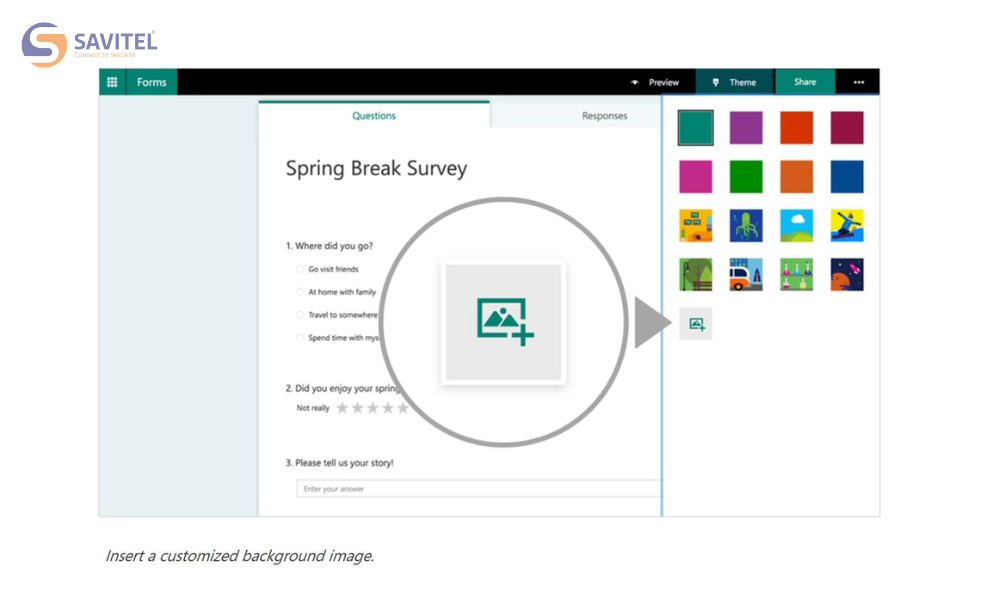Rate one star in question 2
Image resolution: width=1000 pixels, height=600 pixels.
coord(342,408)
